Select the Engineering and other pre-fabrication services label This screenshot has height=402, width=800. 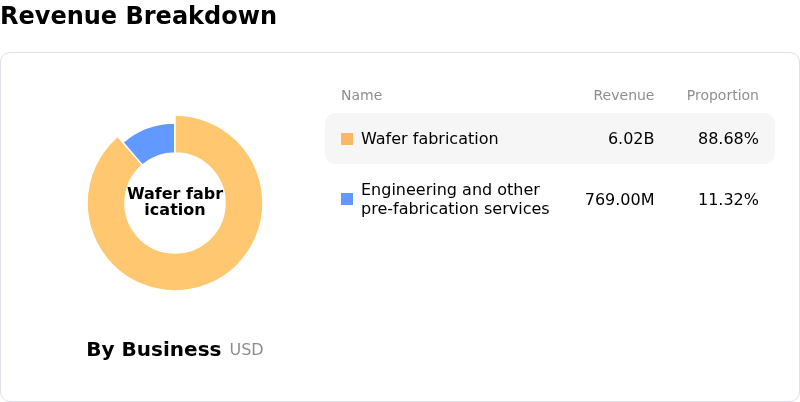[454, 199]
